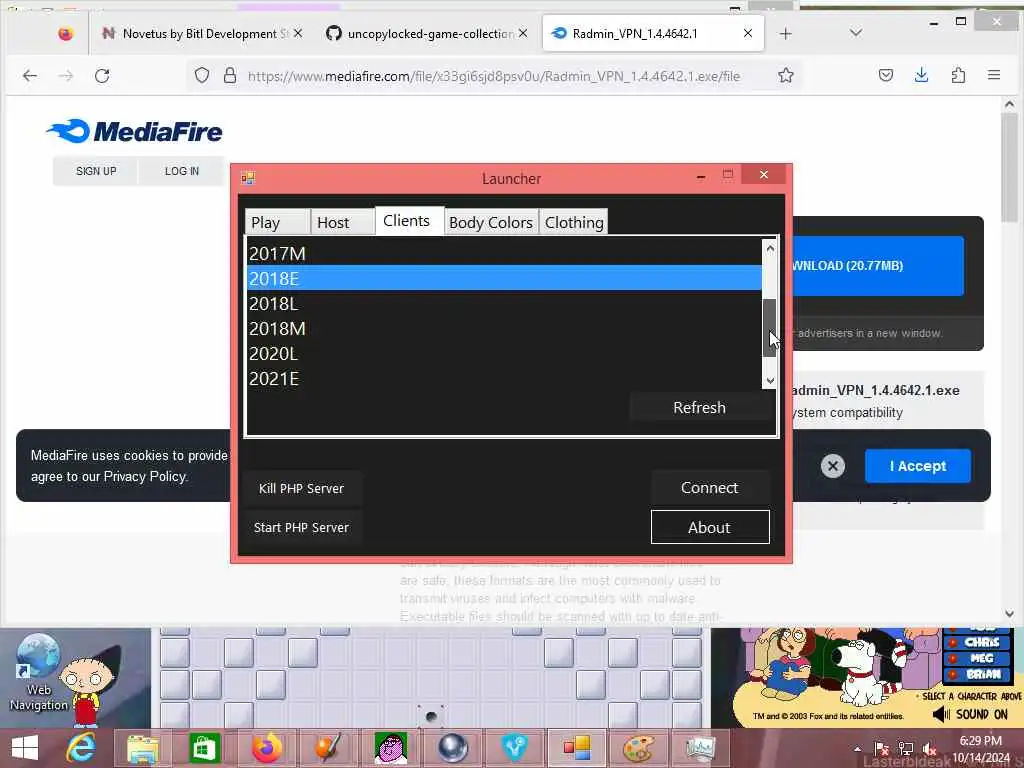Click the MediaFire logo
Viewport: 1024px width, 768px height.
[x=135, y=131]
